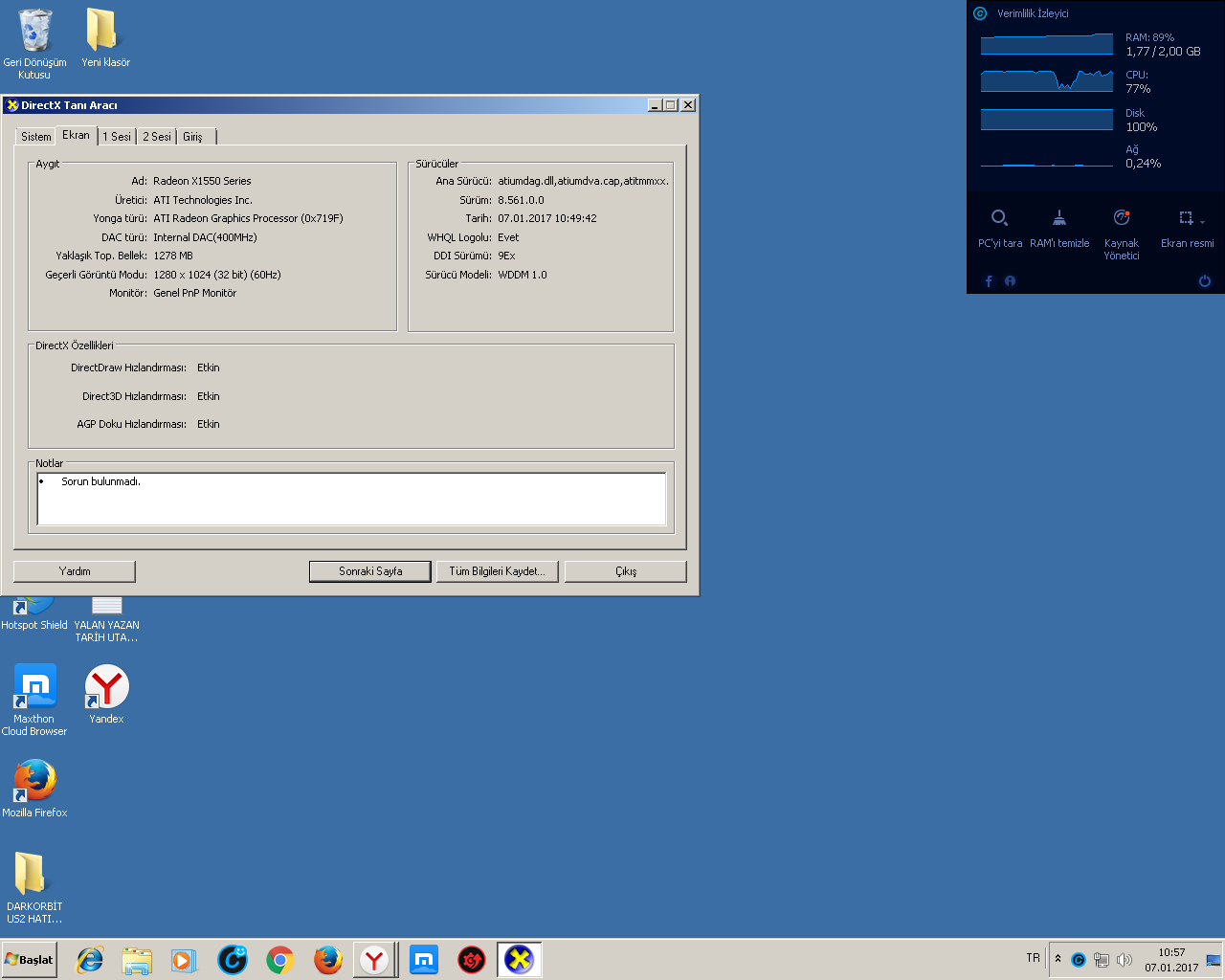Screen dimensions: 1225x980
Task: Click the 'Sorun bulunmadı.' note text
Action: coord(100,481)
